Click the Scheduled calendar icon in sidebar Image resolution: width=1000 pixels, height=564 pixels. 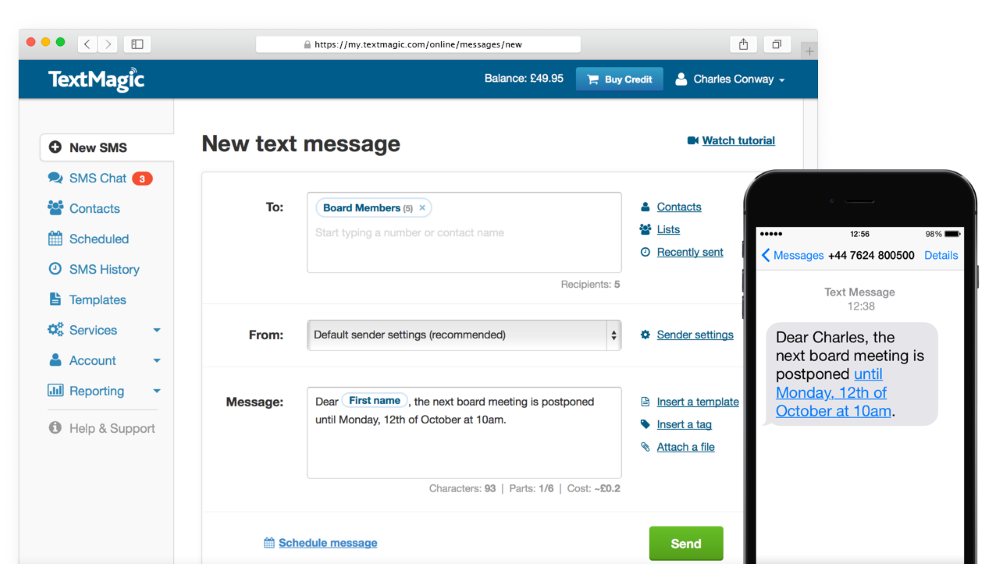coord(55,239)
